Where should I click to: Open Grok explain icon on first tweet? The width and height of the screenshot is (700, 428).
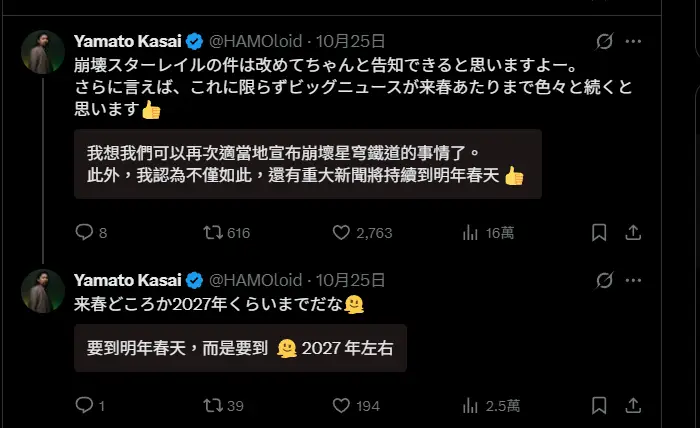coord(603,41)
